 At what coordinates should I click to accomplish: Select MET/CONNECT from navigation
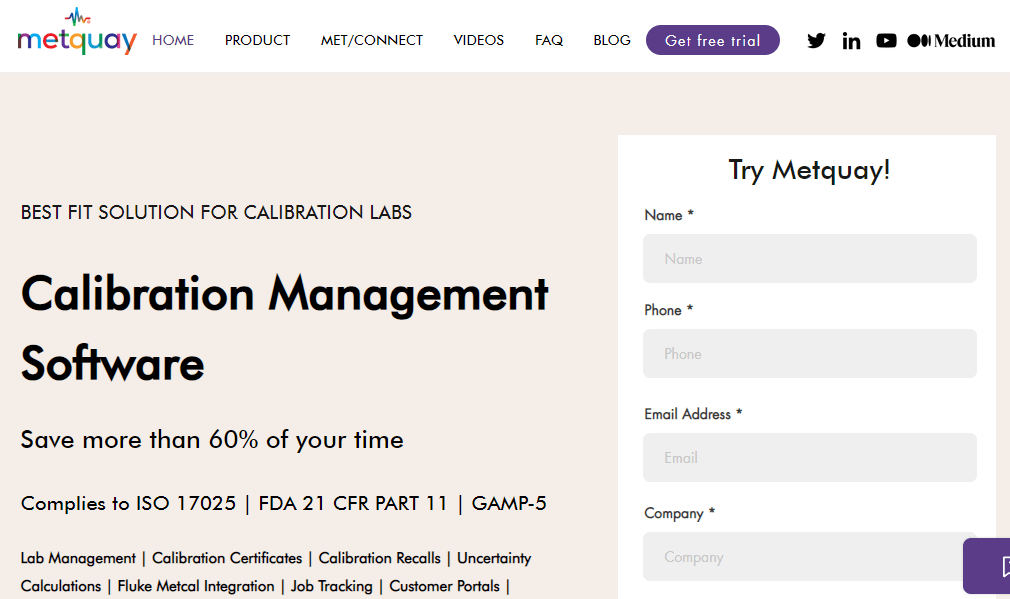[371, 40]
